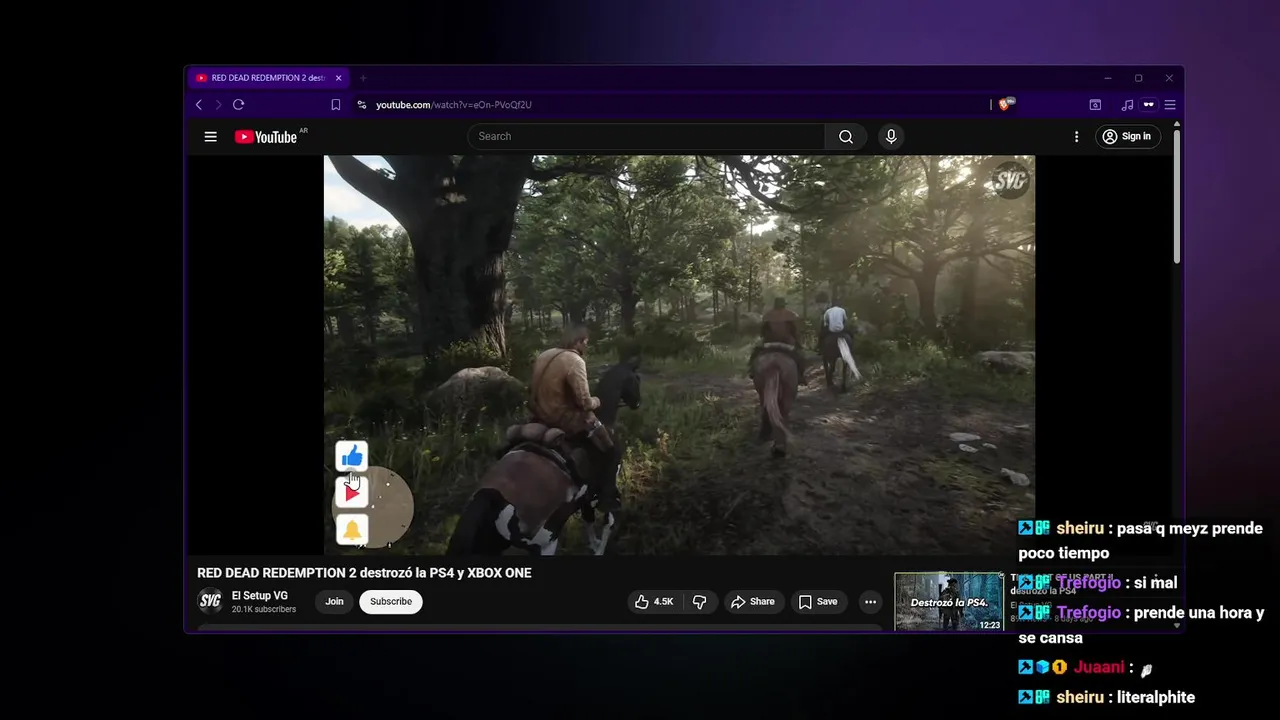Click the YouTube Search field
This screenshot has width=1280, height=720.
[648, 137]
